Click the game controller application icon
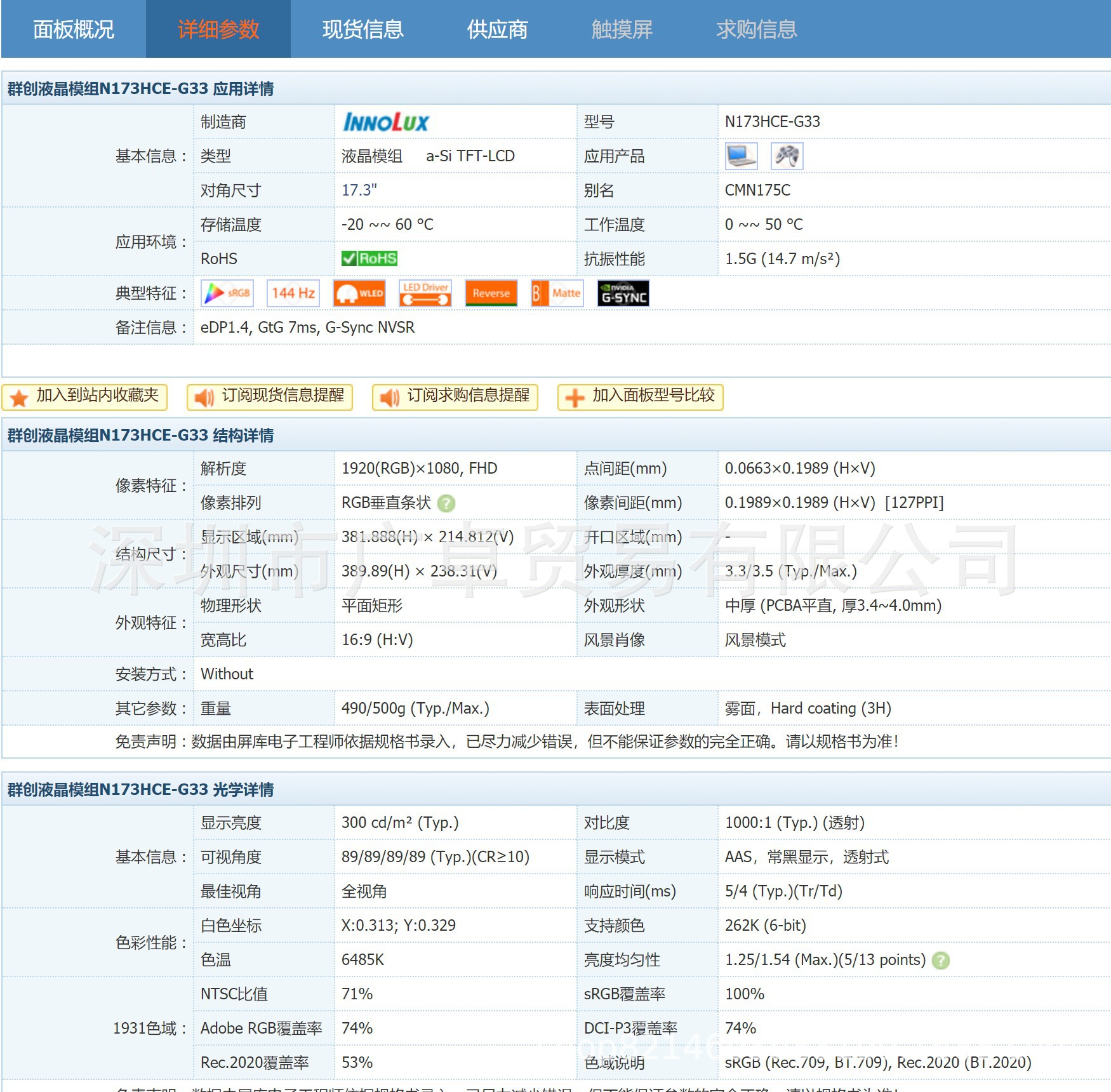1111x1092 pixels. tap(787, 156)
